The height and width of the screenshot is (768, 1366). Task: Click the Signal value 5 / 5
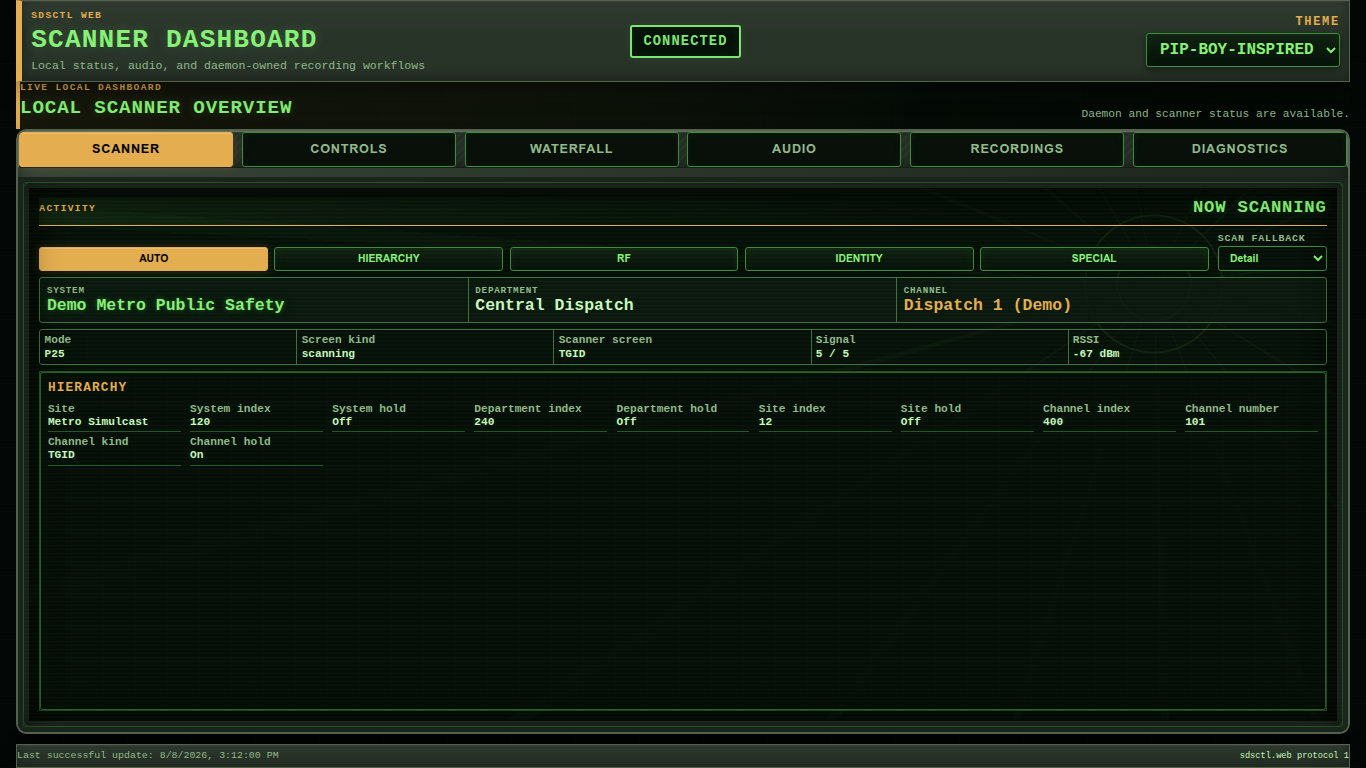click(x=832, y=354)
